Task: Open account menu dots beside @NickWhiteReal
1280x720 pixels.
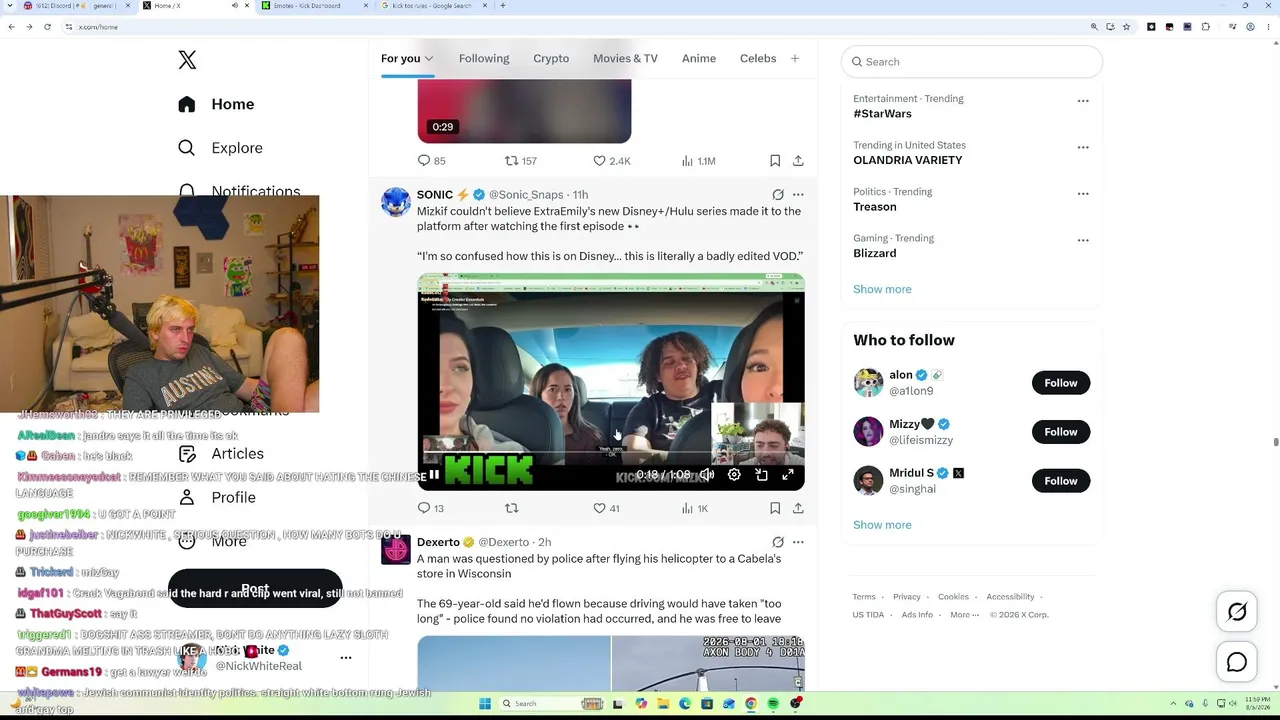Action: pos(346,658)
